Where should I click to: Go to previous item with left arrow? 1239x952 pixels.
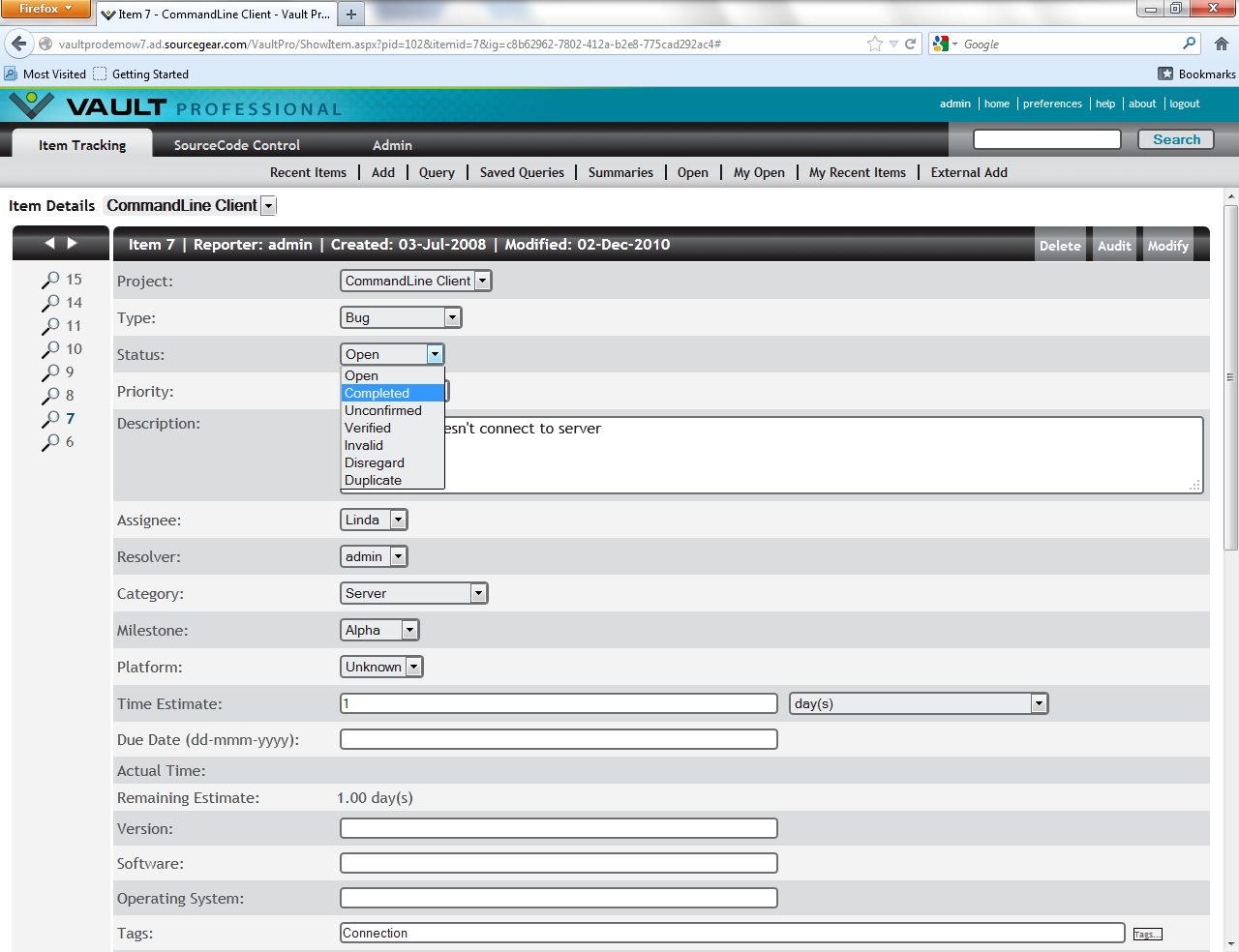pyautogui.click(x=49, y=243)
